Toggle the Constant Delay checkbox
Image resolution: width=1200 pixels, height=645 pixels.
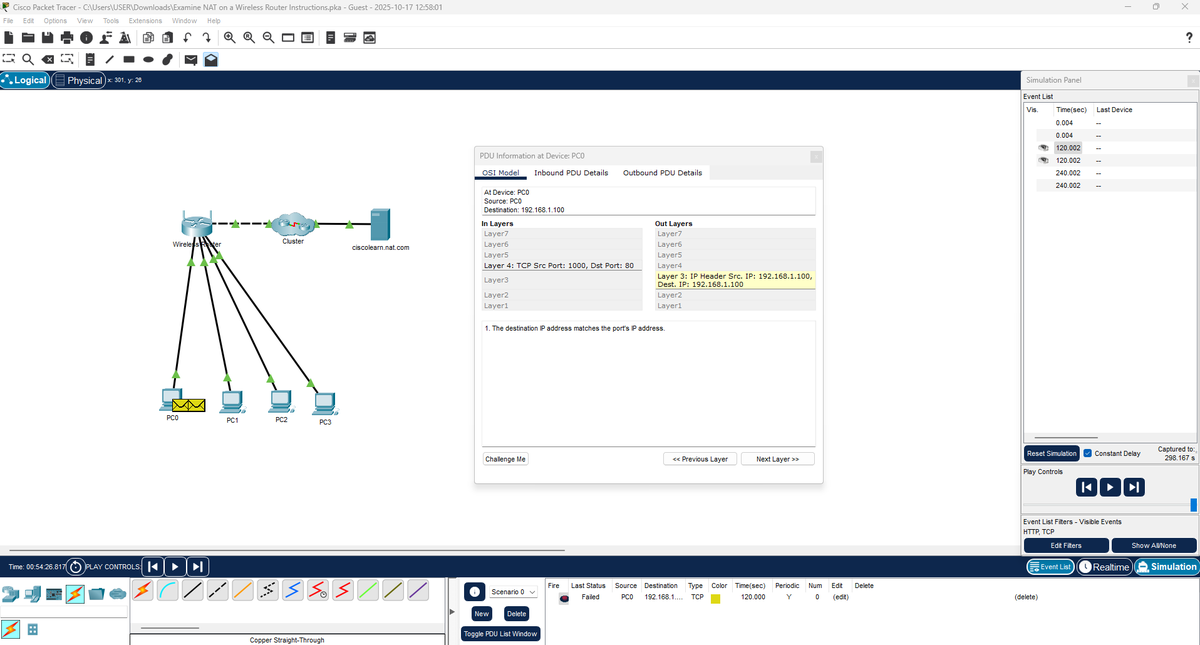[1088, 453]
